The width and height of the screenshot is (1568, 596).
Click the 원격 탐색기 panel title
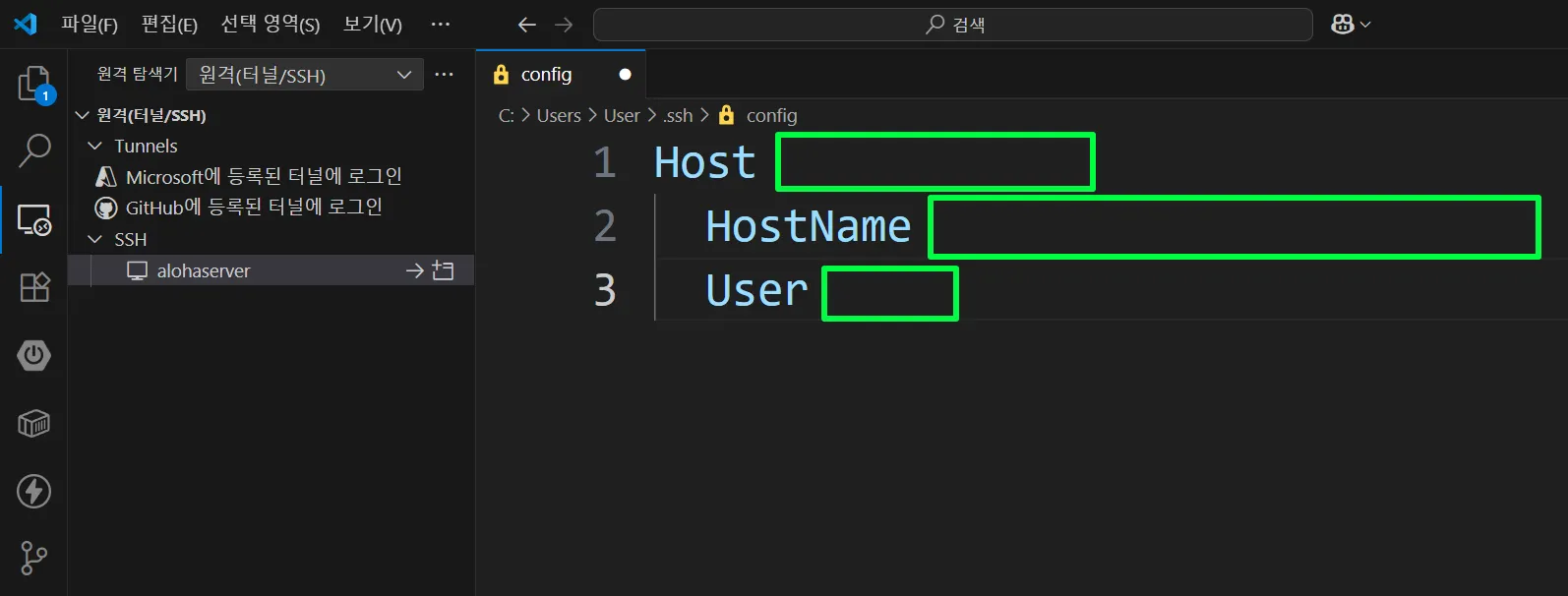tap(137, 74)
